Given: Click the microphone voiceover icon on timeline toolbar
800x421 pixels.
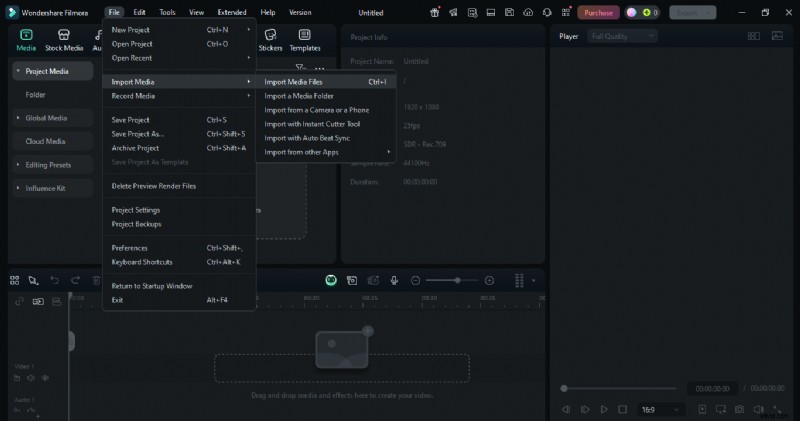Looking at the screenshot, I should click(394, 281).
